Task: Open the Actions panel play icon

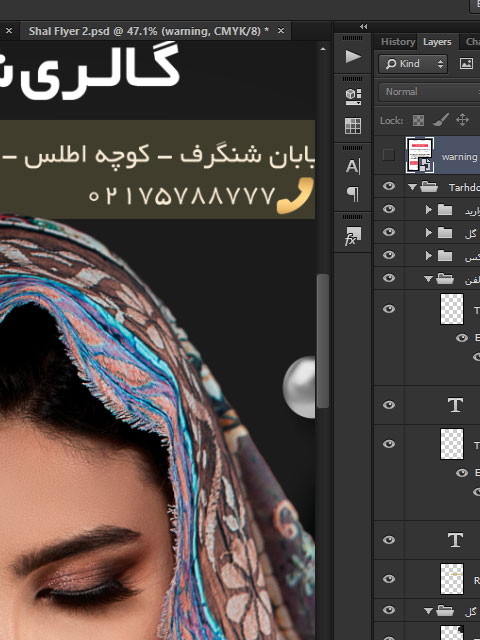Action: [x=353, y=56]
